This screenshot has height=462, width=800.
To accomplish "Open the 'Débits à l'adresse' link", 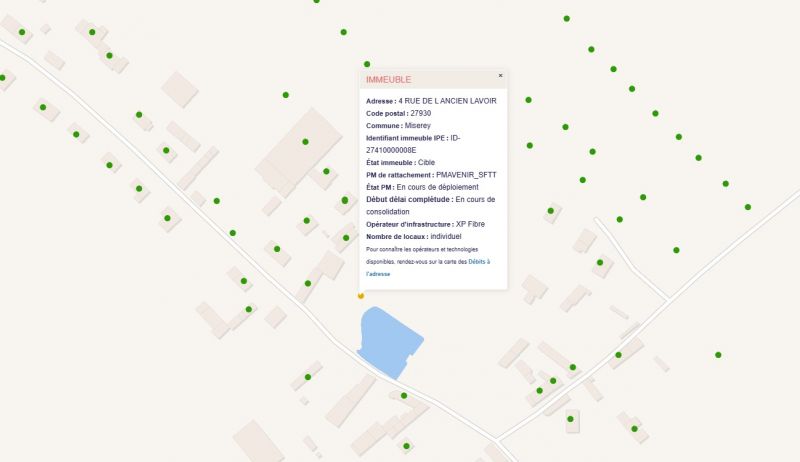I will click(x=478, y=261).
